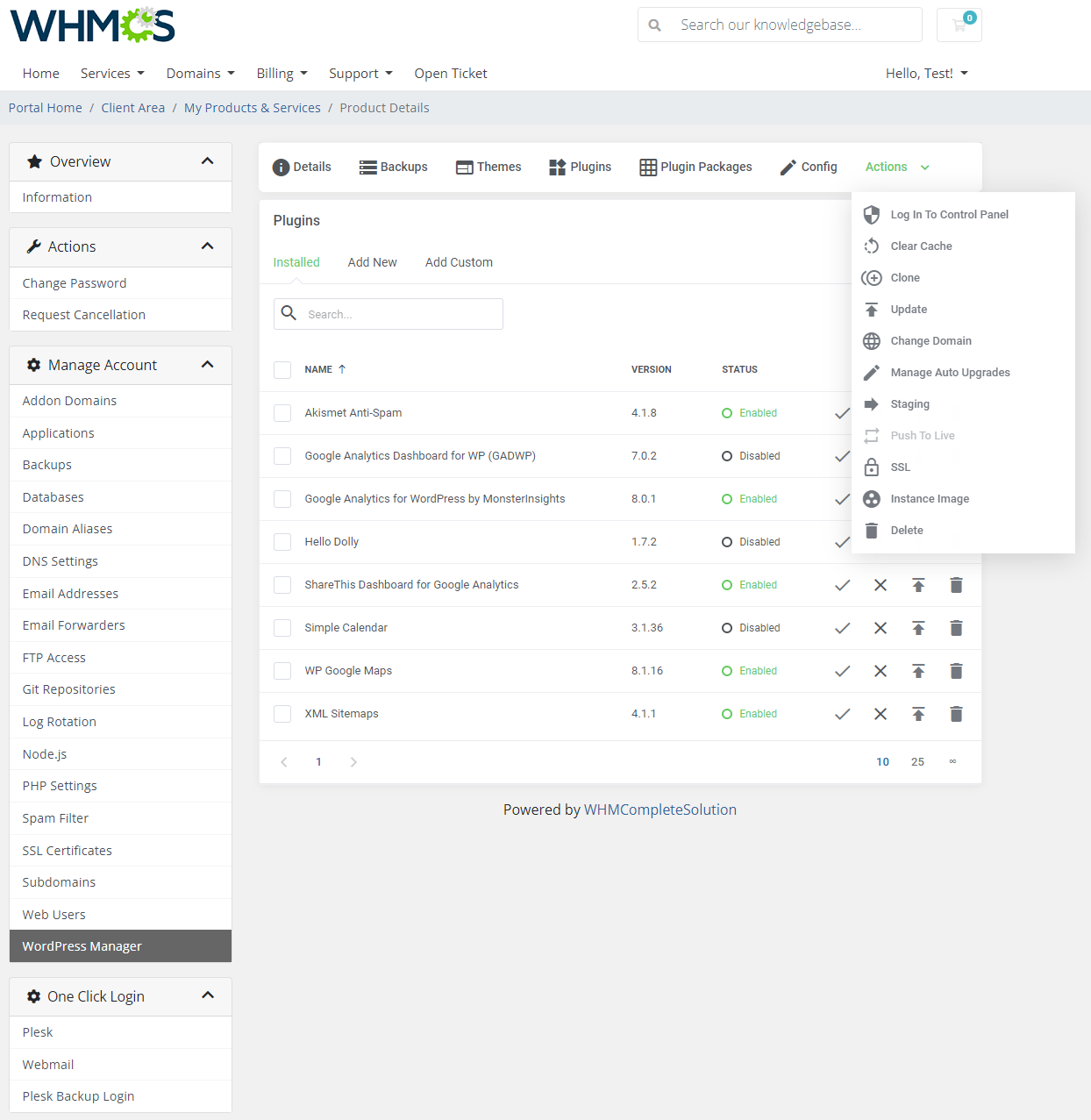Select the Add New plugins tab
Image resolution: width=1091 pixels, height=1120 pixels.
(x=372, y=262)
